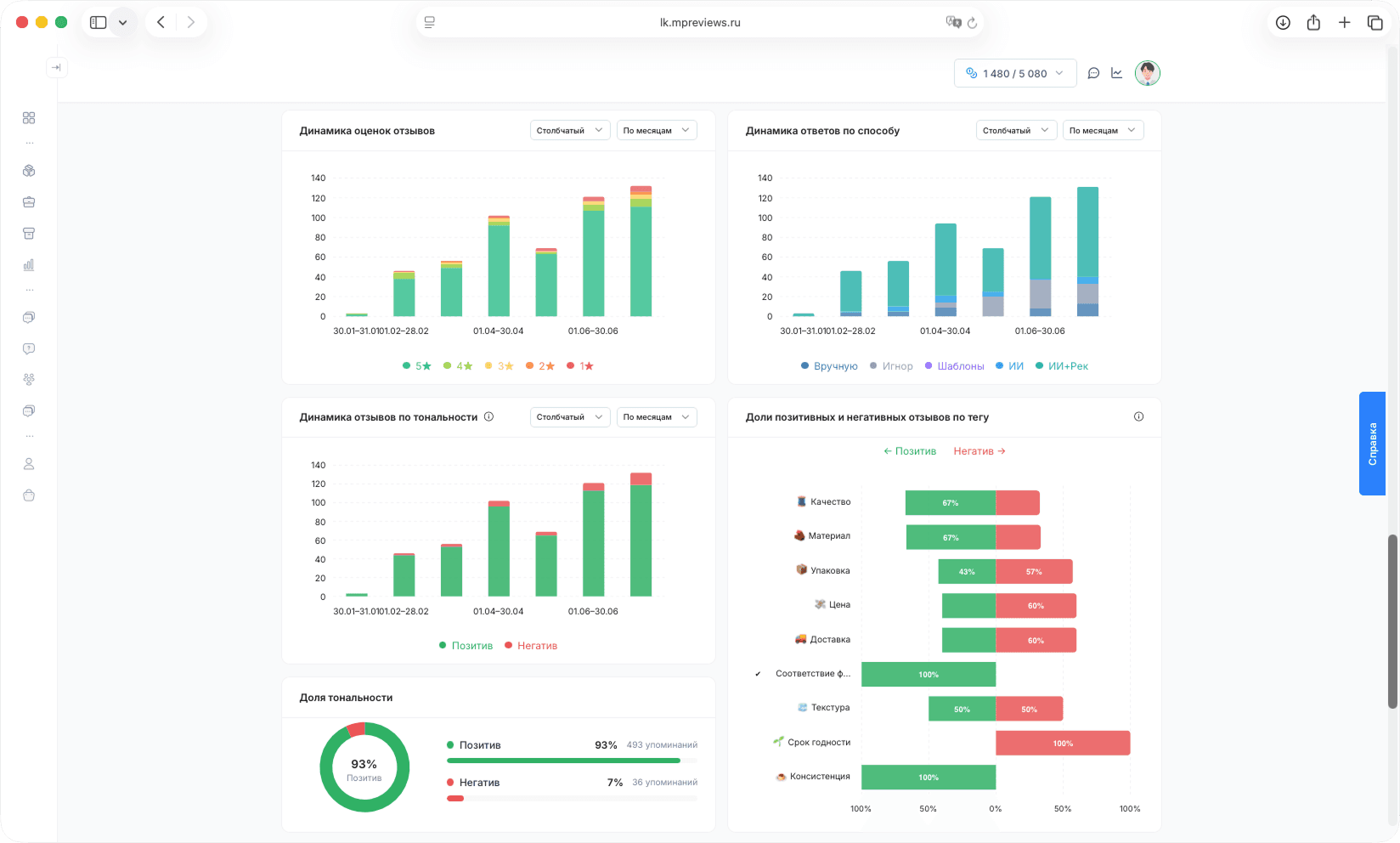
Task: Open the products boxes icon in sidebar
Action: click(29, 171)
